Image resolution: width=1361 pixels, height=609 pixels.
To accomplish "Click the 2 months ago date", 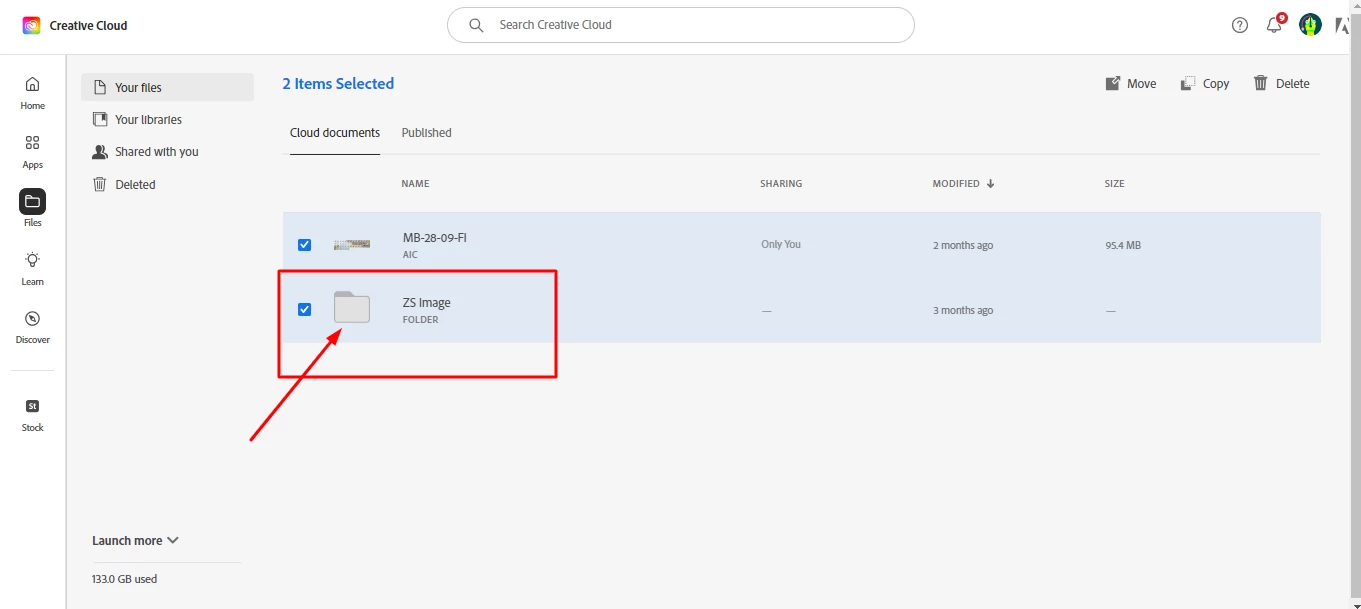I will (963, 245).
